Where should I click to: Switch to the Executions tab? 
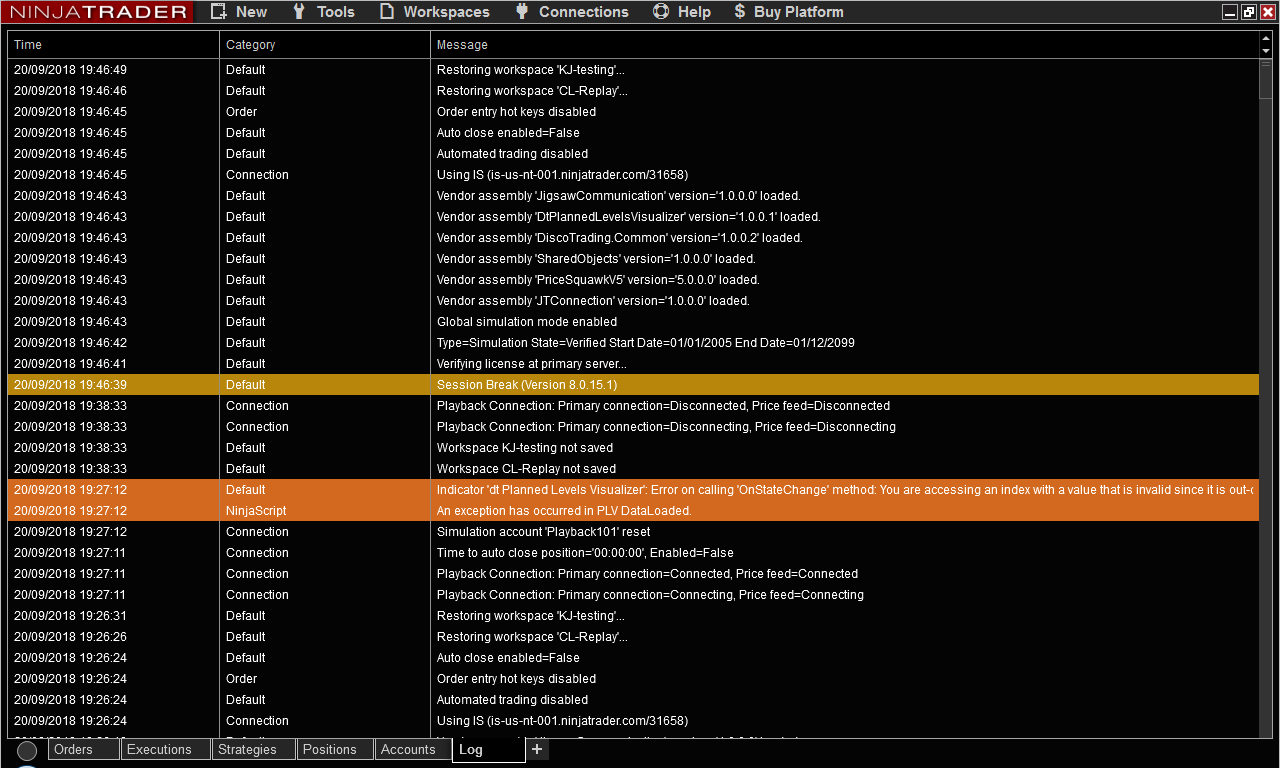click(166, 750)
